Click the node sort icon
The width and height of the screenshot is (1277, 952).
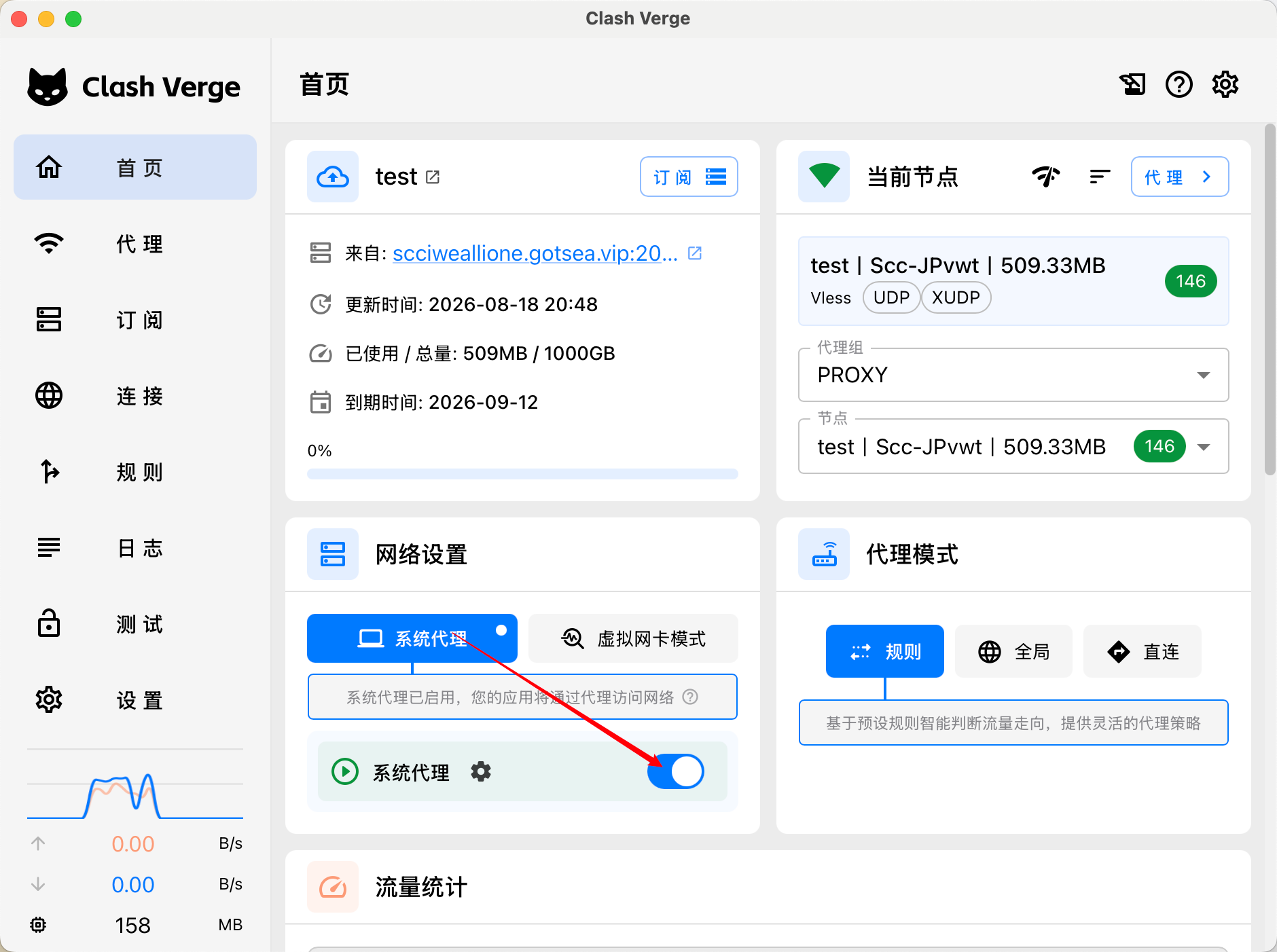point(1100,177)
